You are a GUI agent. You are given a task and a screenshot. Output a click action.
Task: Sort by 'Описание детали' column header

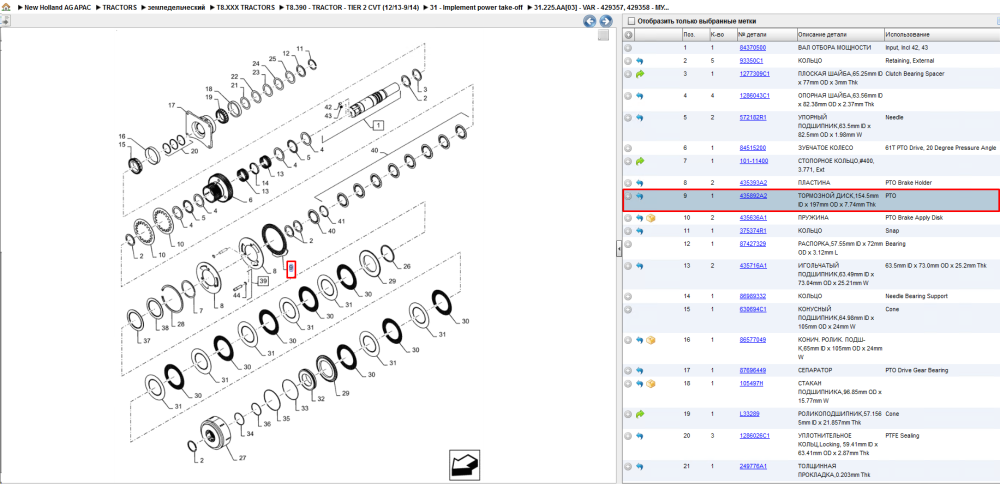[840, 34]
